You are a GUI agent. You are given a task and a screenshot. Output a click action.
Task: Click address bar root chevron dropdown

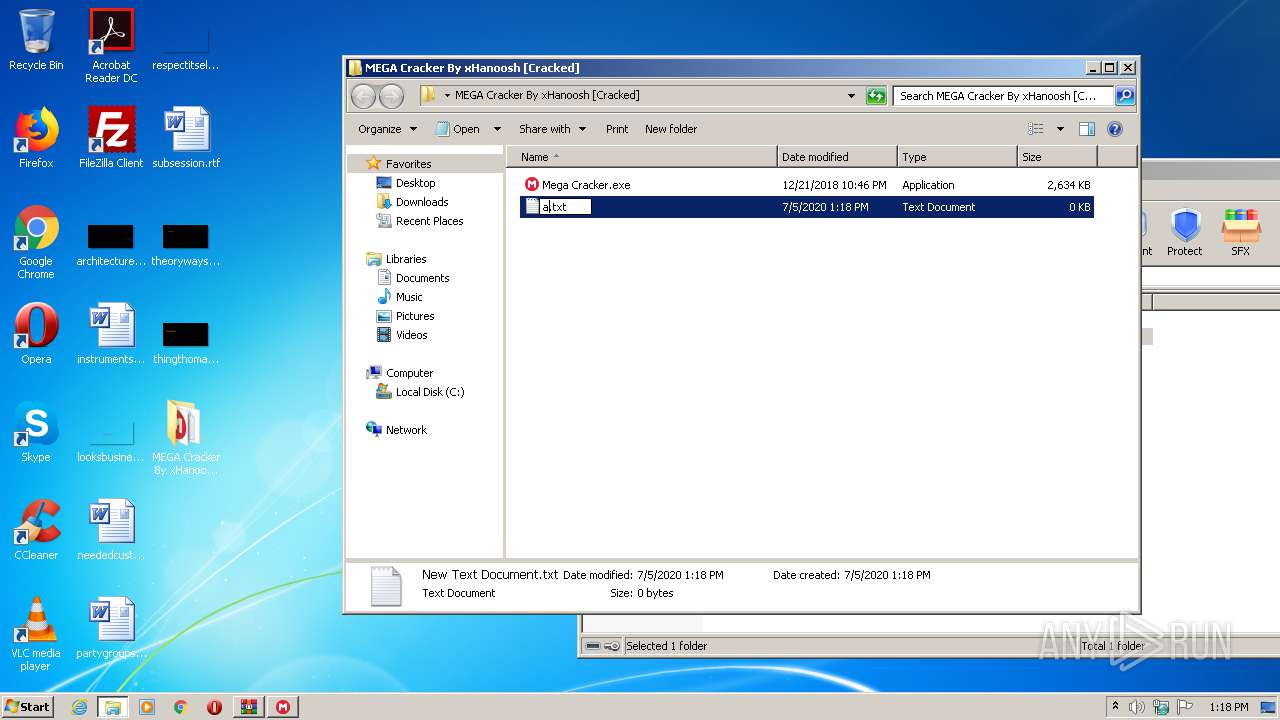coord(447,96)
